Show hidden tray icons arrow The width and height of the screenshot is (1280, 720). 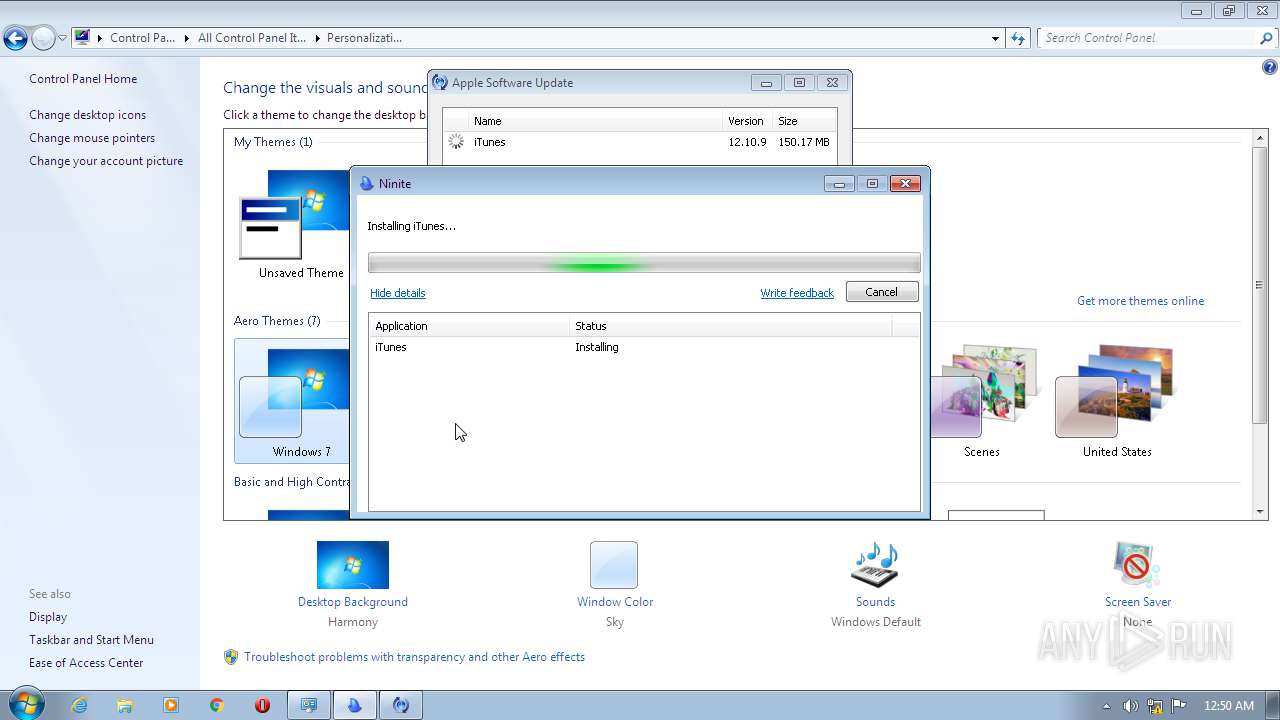(1106, 706)
